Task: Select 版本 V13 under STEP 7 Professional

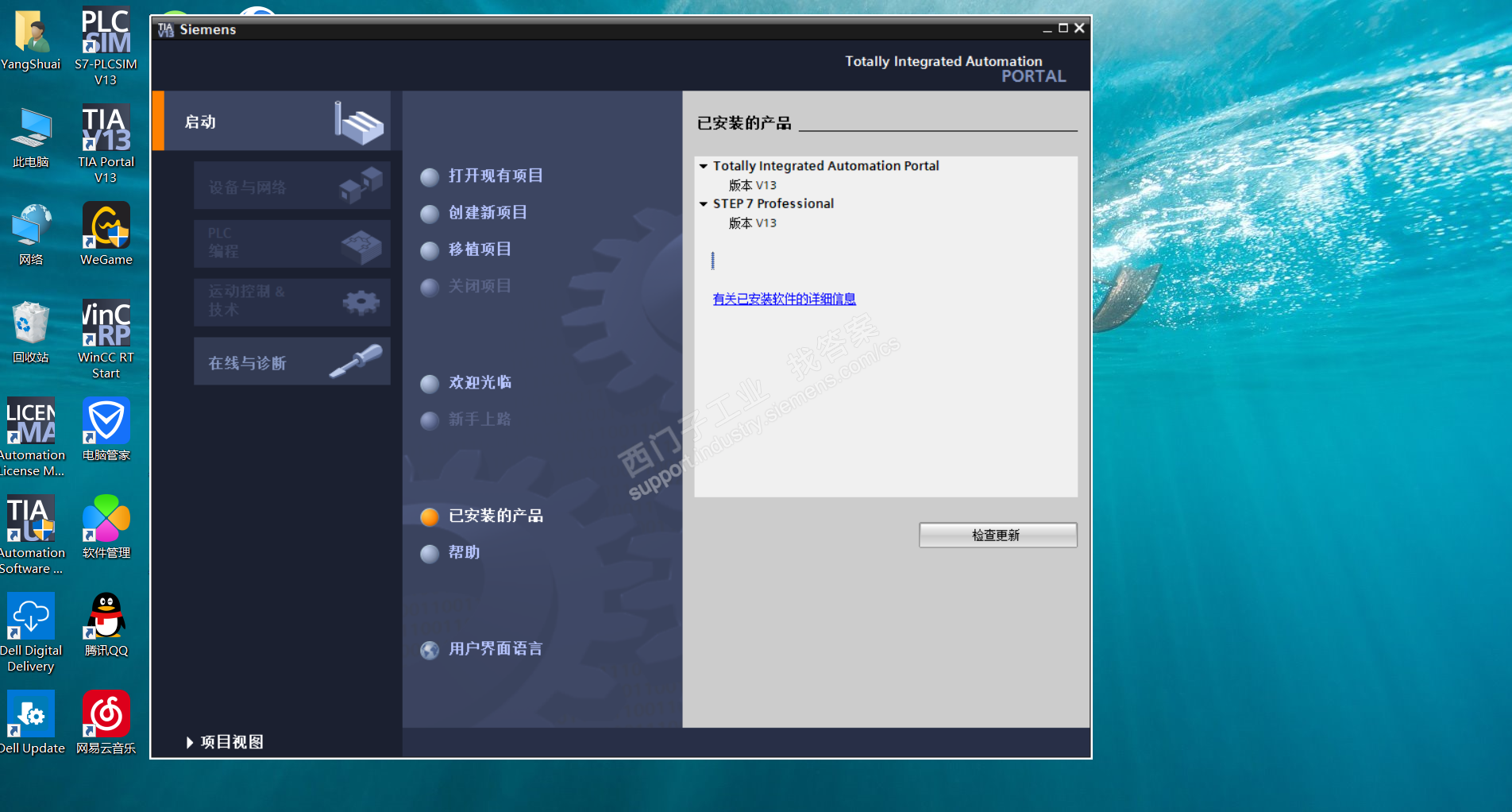Action: coord(753,223)
